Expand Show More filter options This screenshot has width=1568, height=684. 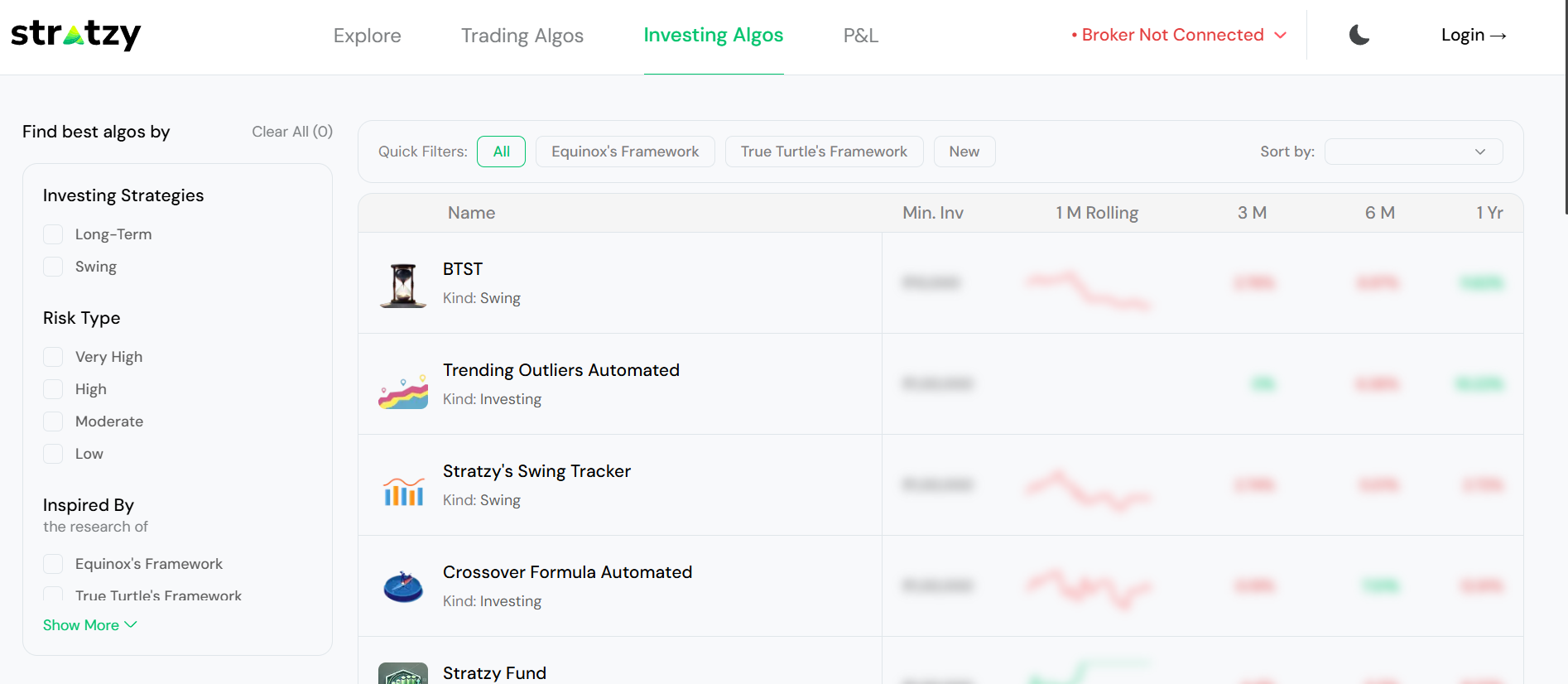[89, 625]
